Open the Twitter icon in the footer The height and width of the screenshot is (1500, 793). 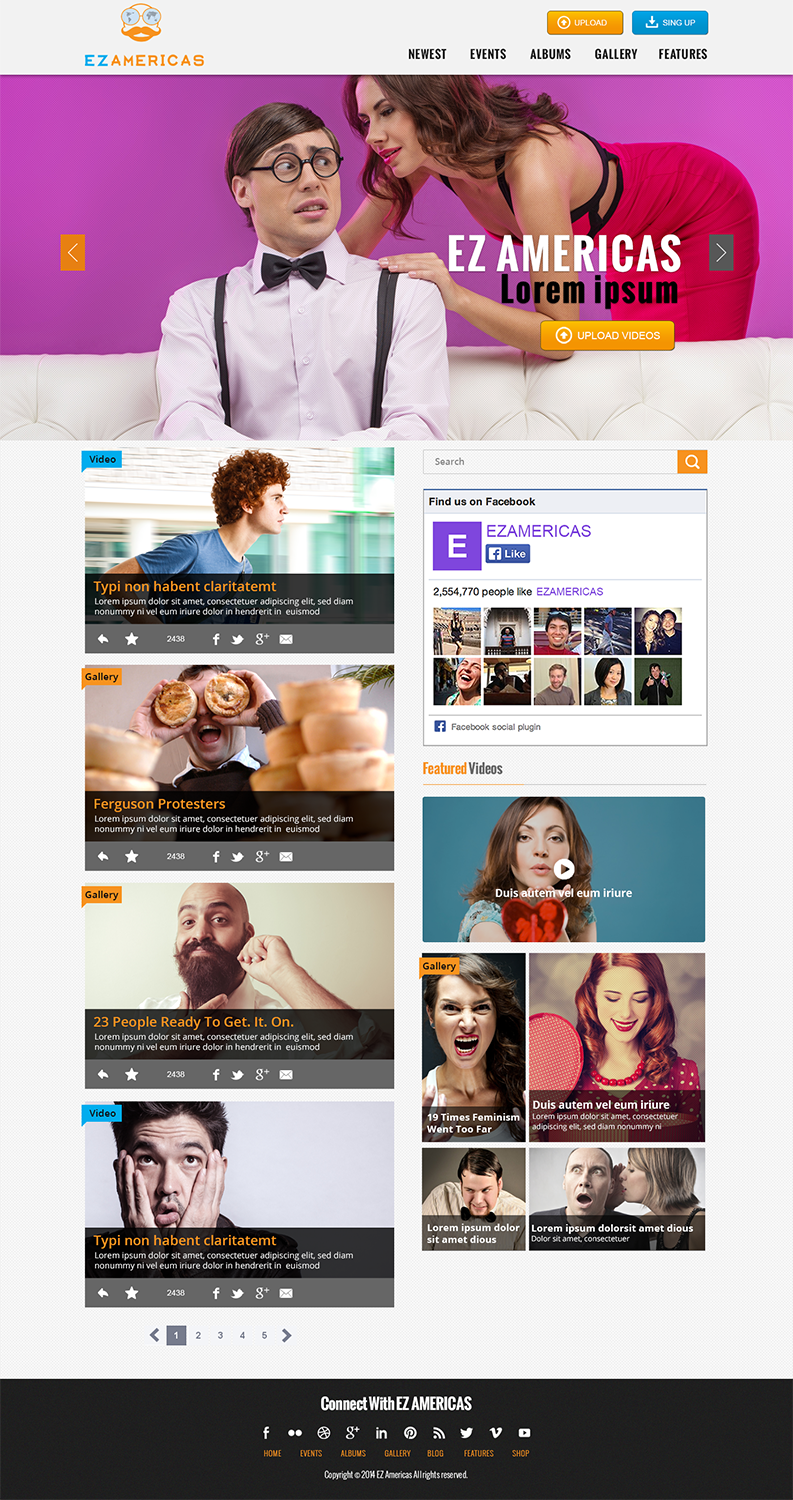467,1433
